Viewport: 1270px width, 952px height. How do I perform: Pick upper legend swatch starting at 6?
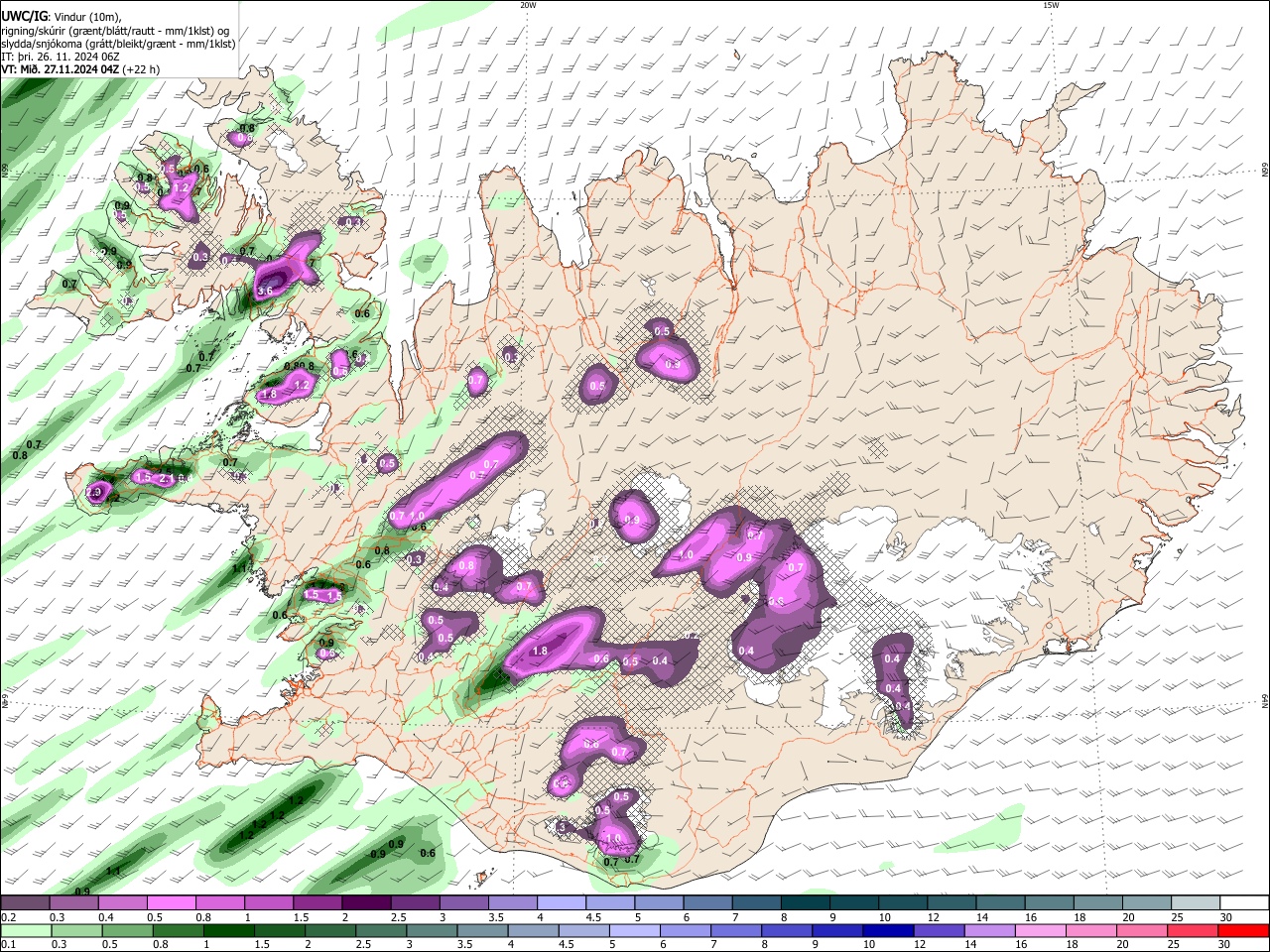coord(706,903)
